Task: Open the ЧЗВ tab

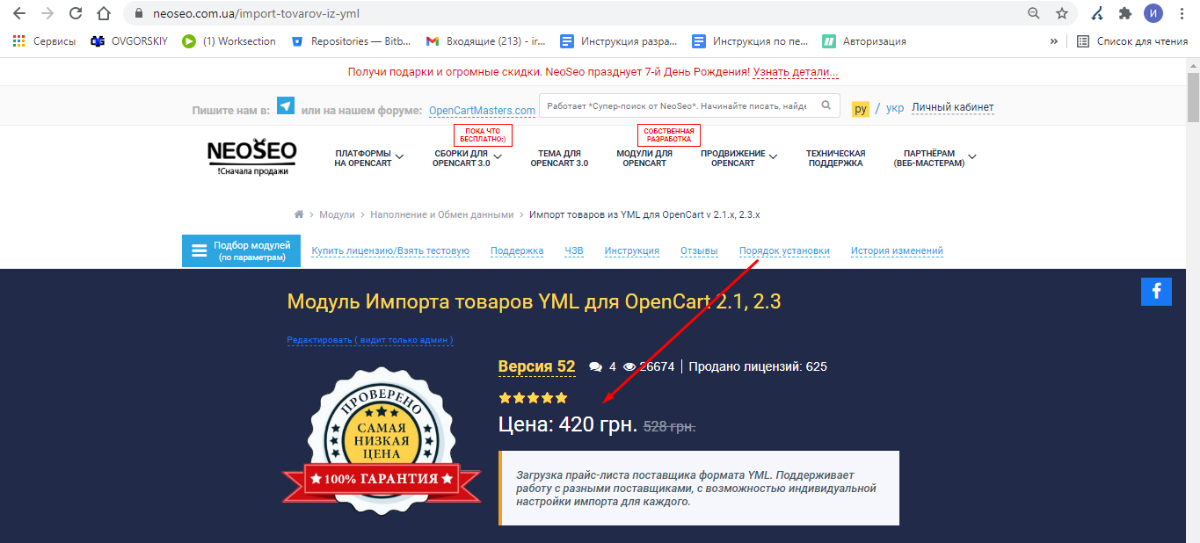Action: pos(574,251)
